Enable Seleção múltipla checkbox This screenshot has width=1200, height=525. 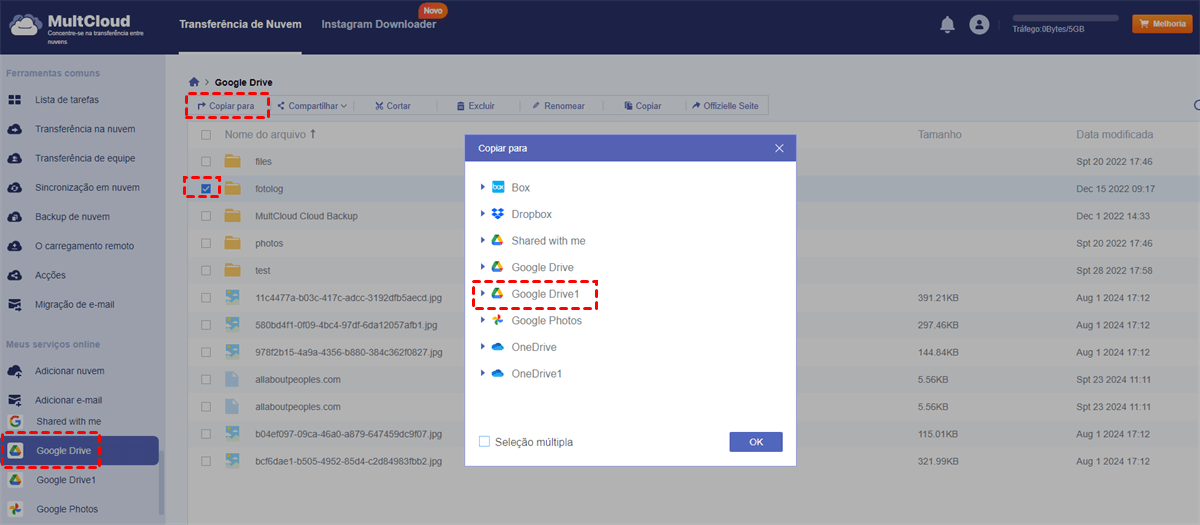(485, 441)
